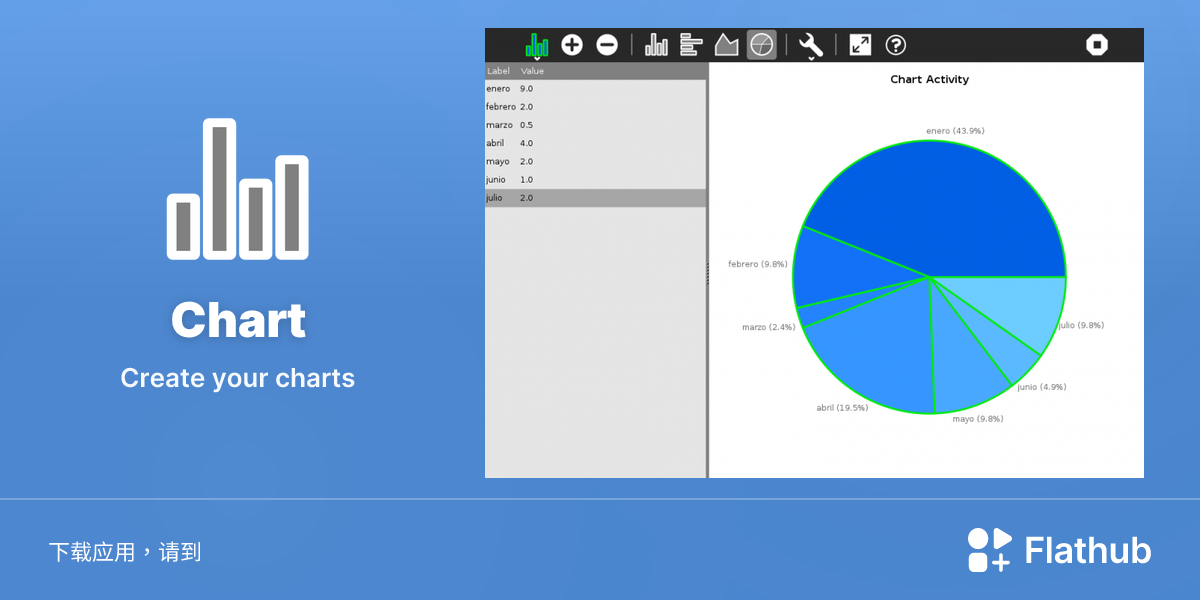Open the Chart activity toolbar icon

(x=537, y=45)
